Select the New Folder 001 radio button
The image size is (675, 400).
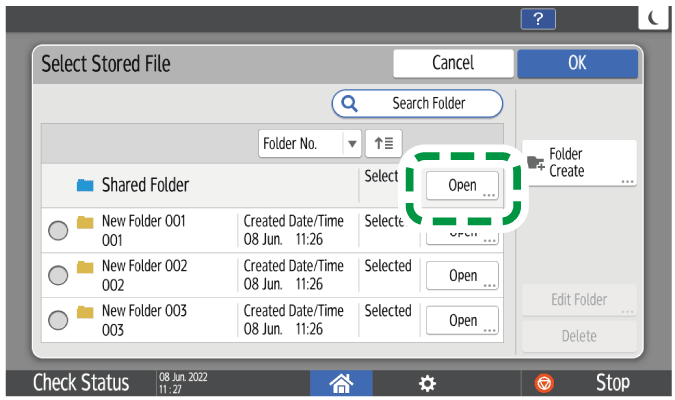(59, 230)
